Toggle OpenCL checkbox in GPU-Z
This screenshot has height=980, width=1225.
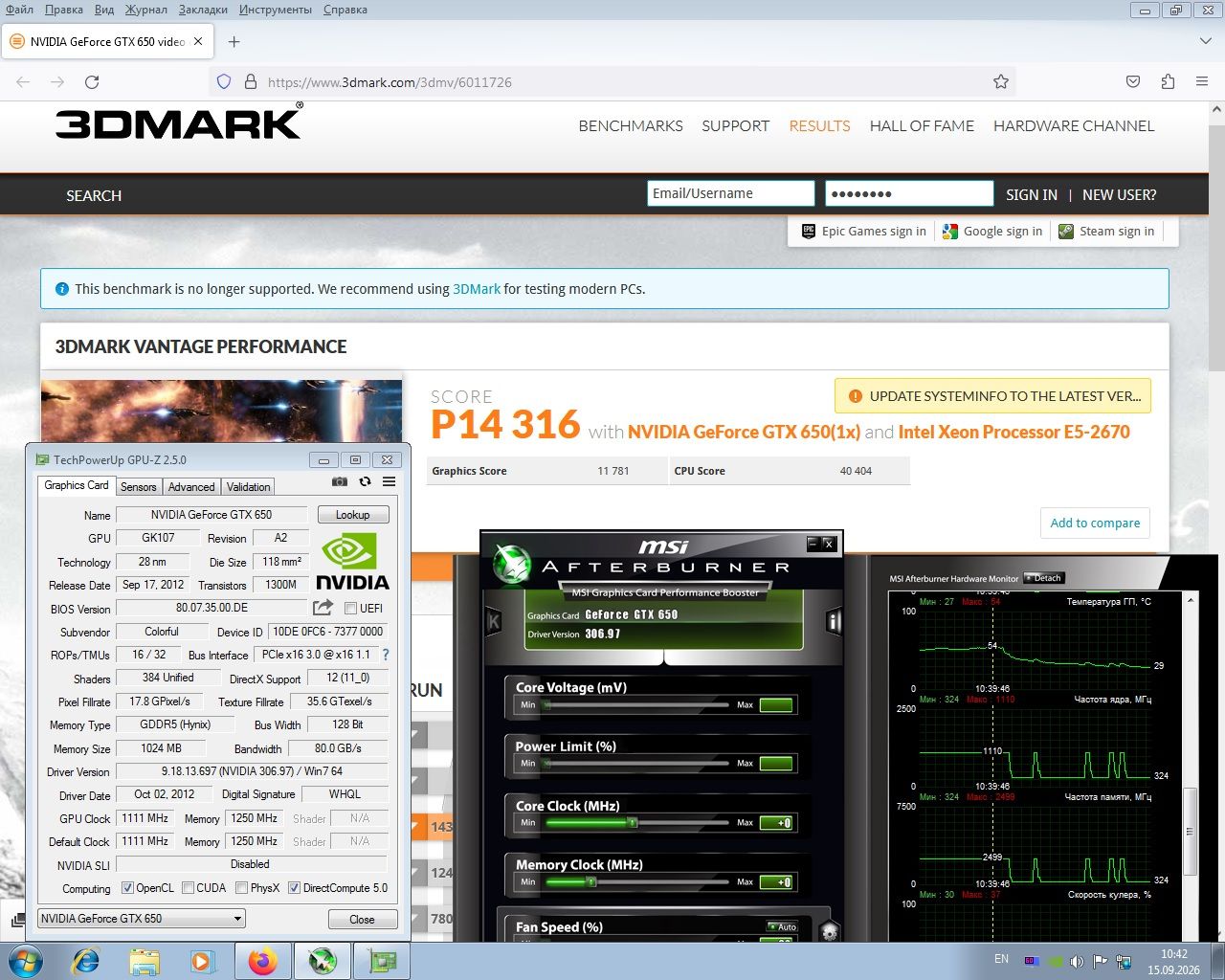tap(127, 888)
